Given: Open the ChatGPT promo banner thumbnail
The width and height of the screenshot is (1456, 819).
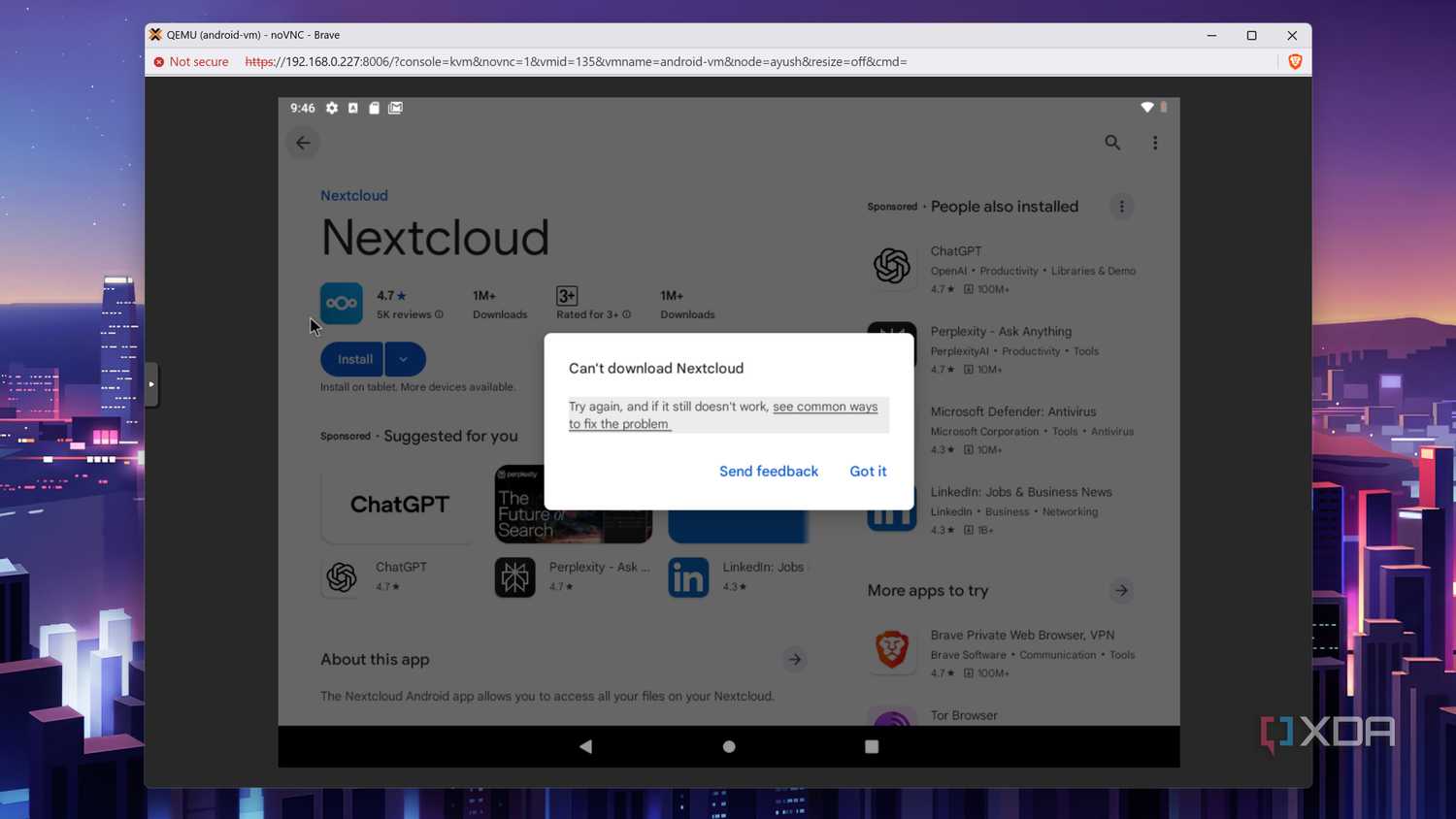Looking at the screenshot, I should [x=399, y=504].
